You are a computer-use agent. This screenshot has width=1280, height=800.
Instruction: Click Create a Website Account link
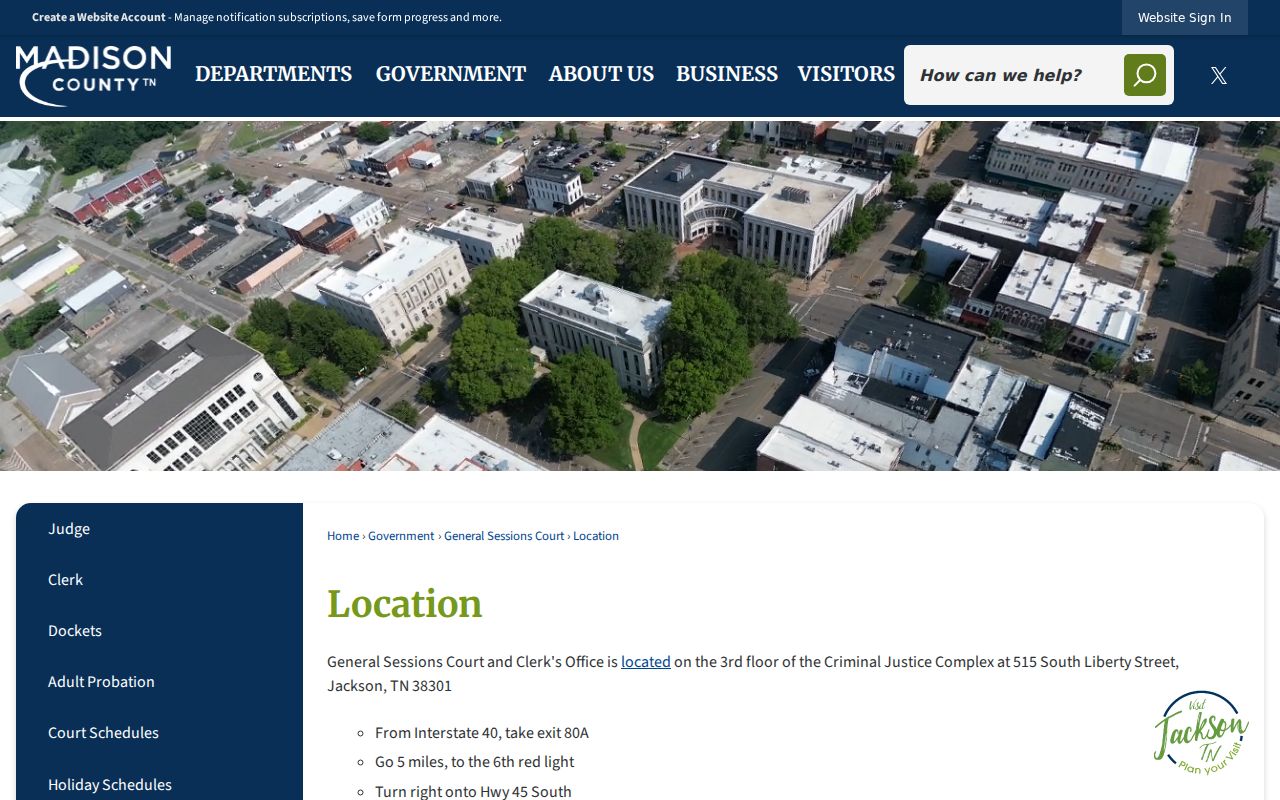99,17
